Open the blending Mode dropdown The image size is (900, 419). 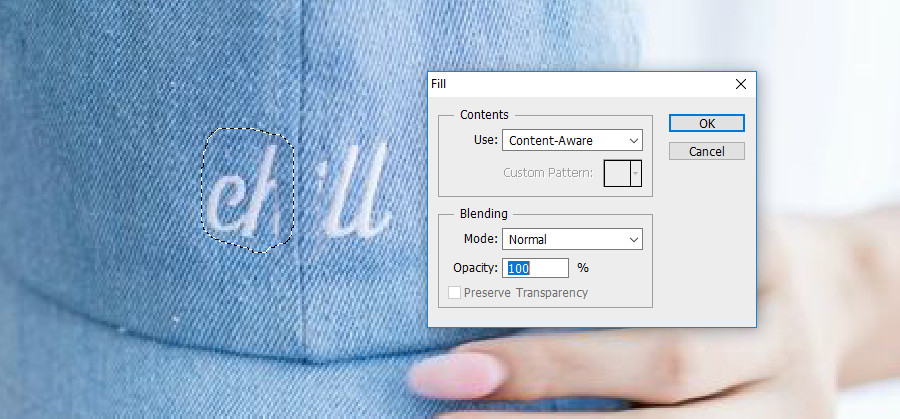572,239
